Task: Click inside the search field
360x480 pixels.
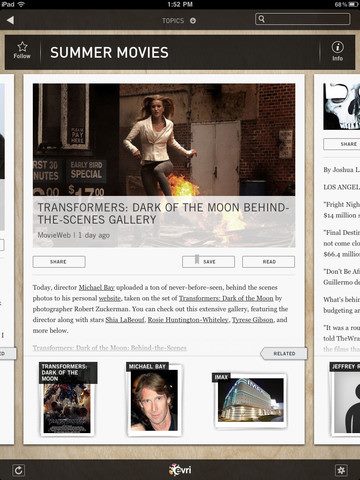Action: [303, 19]
